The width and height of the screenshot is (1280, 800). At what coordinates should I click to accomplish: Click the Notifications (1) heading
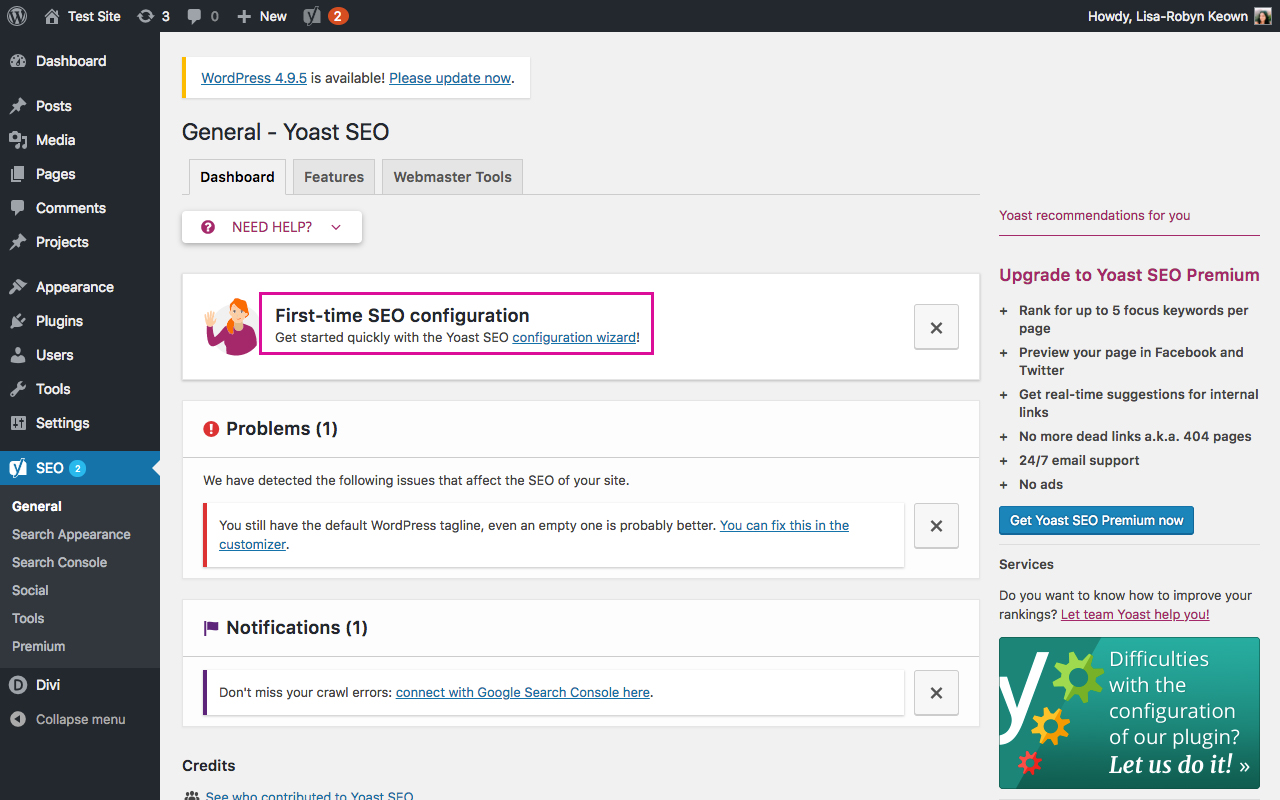tap(297, 628)
